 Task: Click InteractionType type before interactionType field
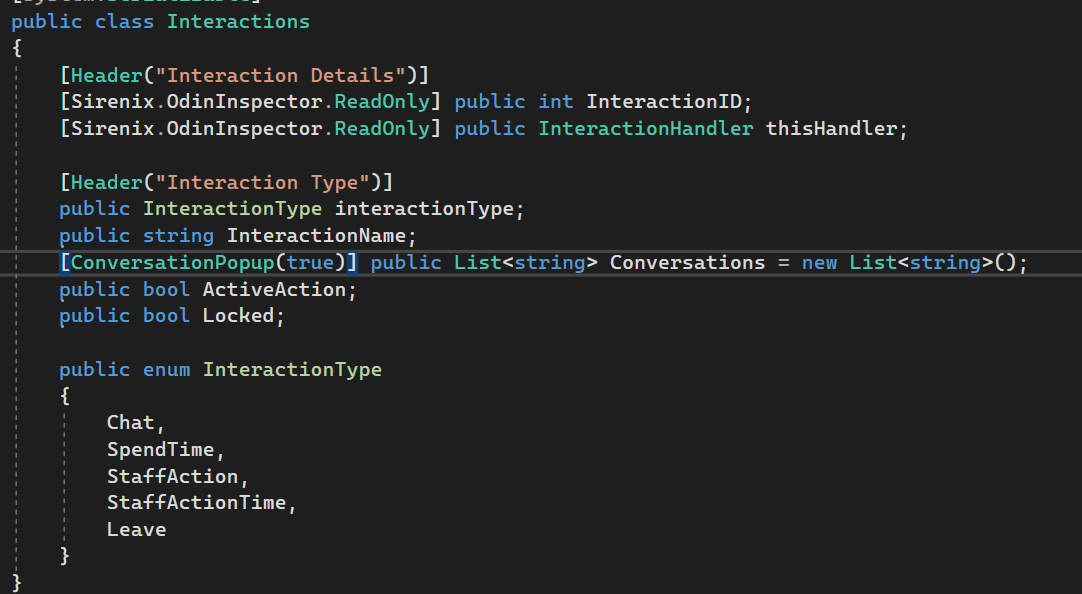point(232,209)
